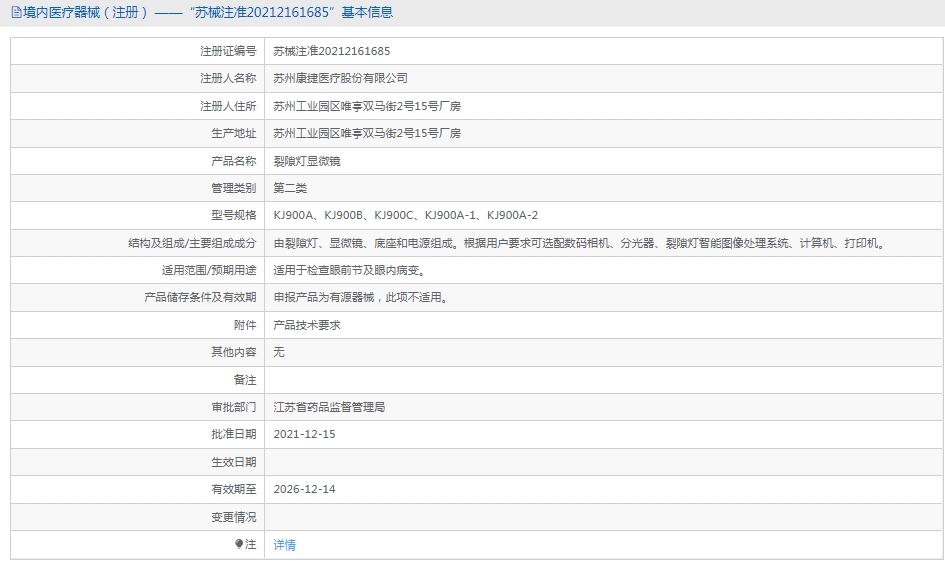Screen dimensions: 945x561
Task: Click intended use text 适用于检查眼前节及眼内病变
Action: tap(351, 270)
